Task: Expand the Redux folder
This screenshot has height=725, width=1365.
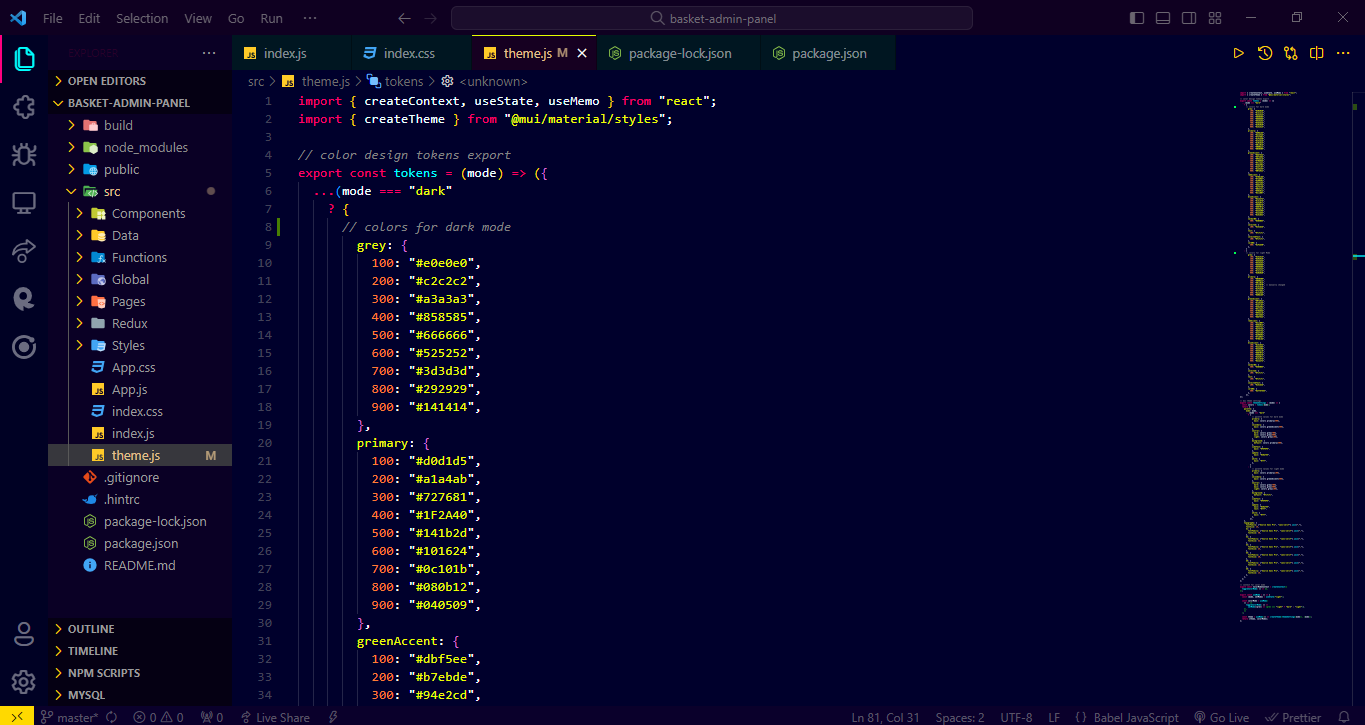Action: pyautogui.click(x=140, y=323)
